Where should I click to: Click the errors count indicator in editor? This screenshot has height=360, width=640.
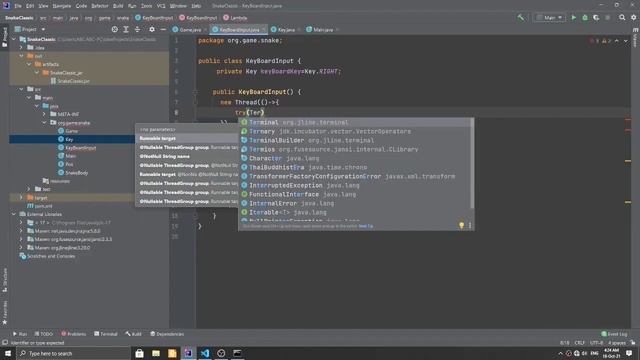594,41
